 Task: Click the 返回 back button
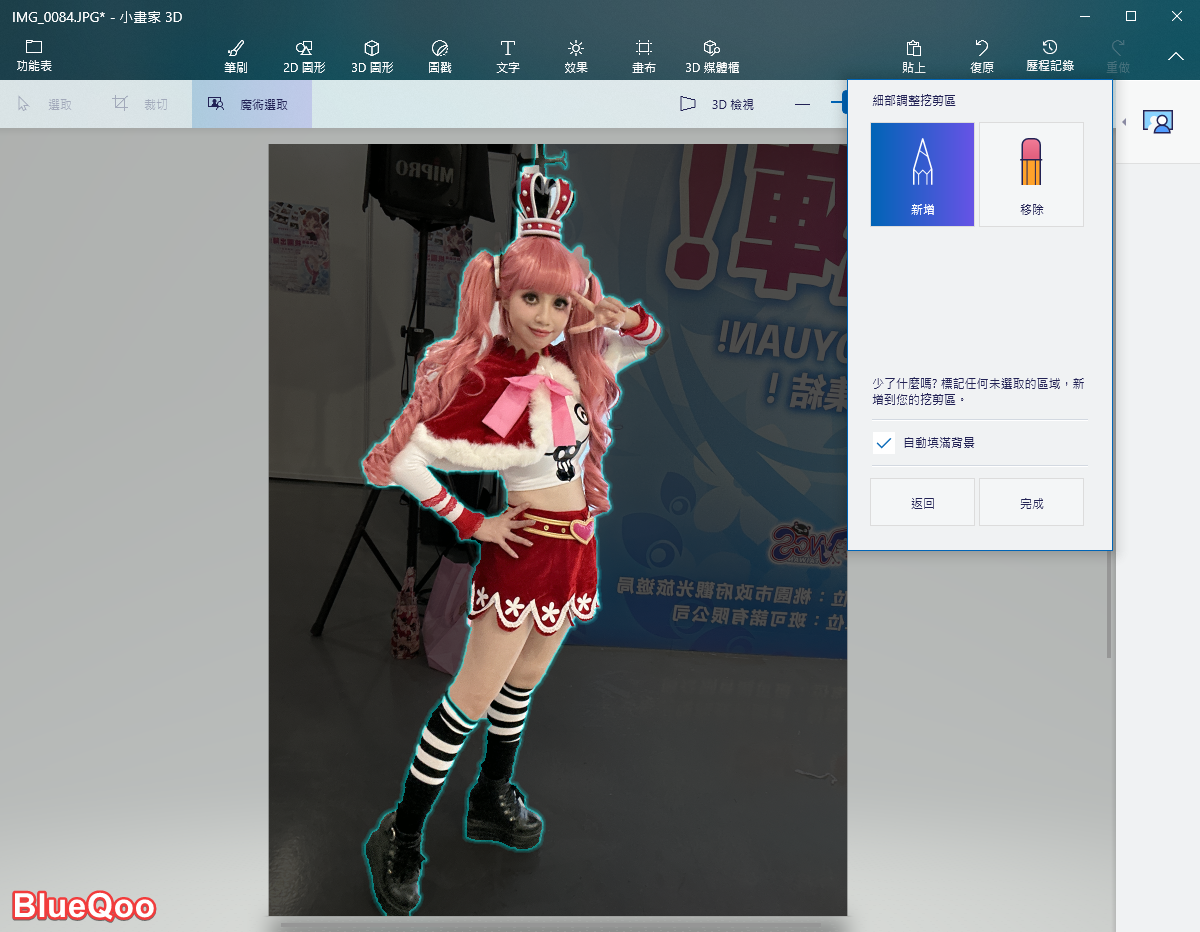[x=922, y=503]
